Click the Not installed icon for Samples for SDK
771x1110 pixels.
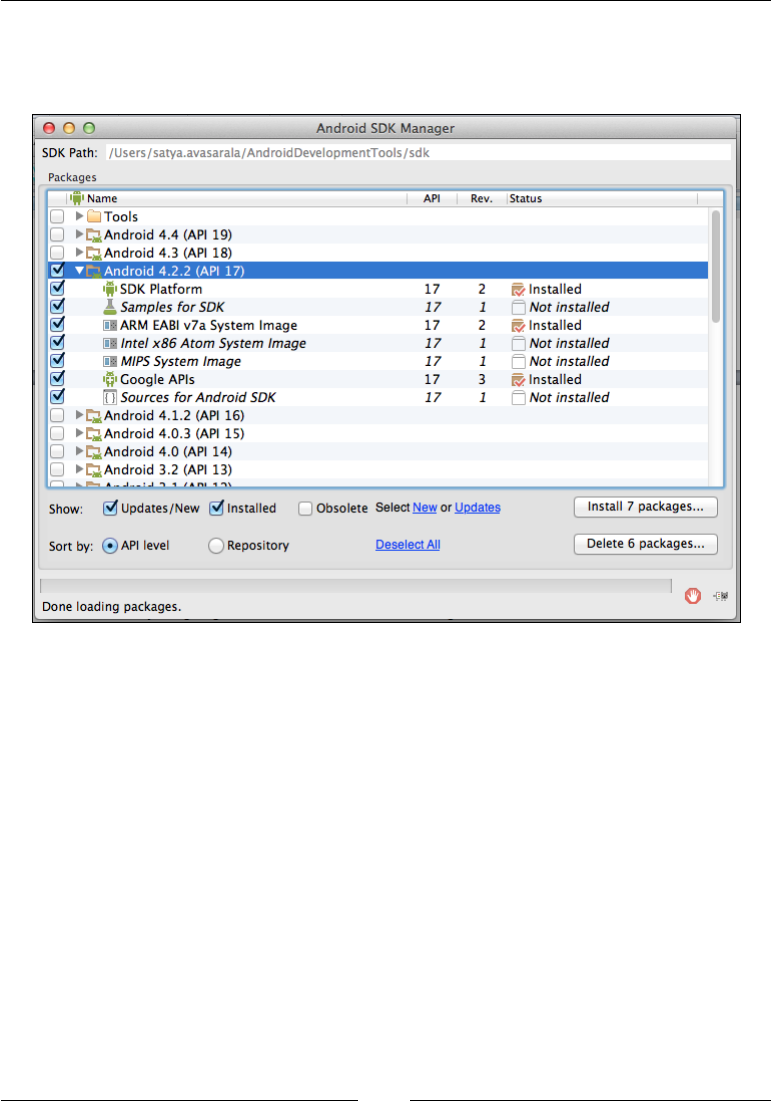coord(518,307)
